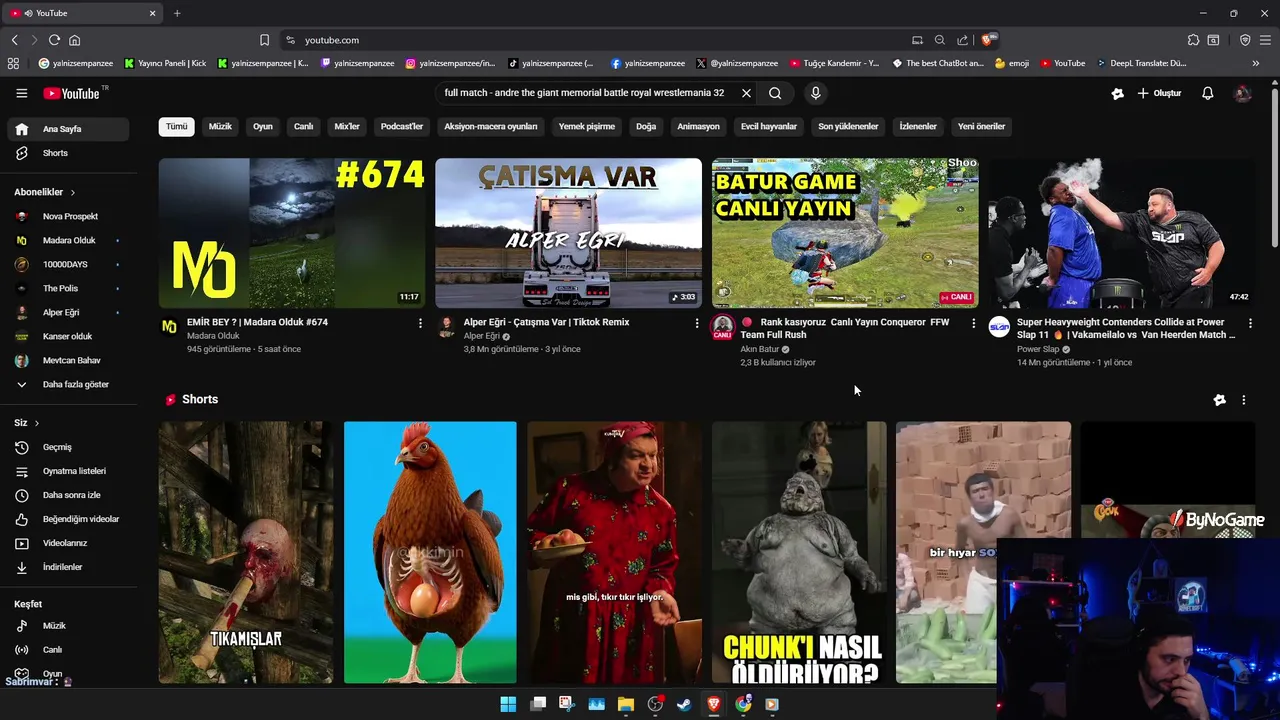Click the Oluştur create button

(x=1159, y=93)
